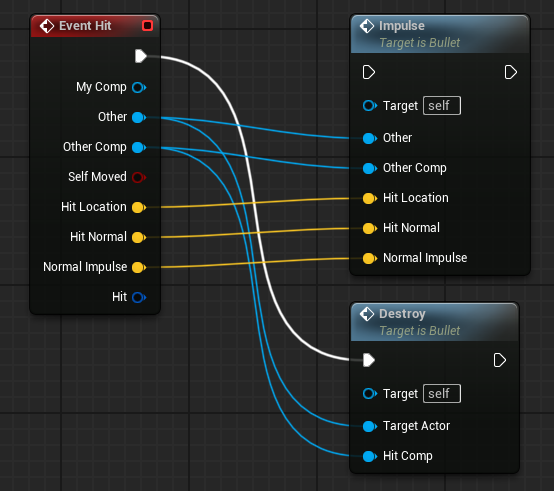
Task: Click the Other Comp output pin on Event Hit
Action: coord(139,147)
